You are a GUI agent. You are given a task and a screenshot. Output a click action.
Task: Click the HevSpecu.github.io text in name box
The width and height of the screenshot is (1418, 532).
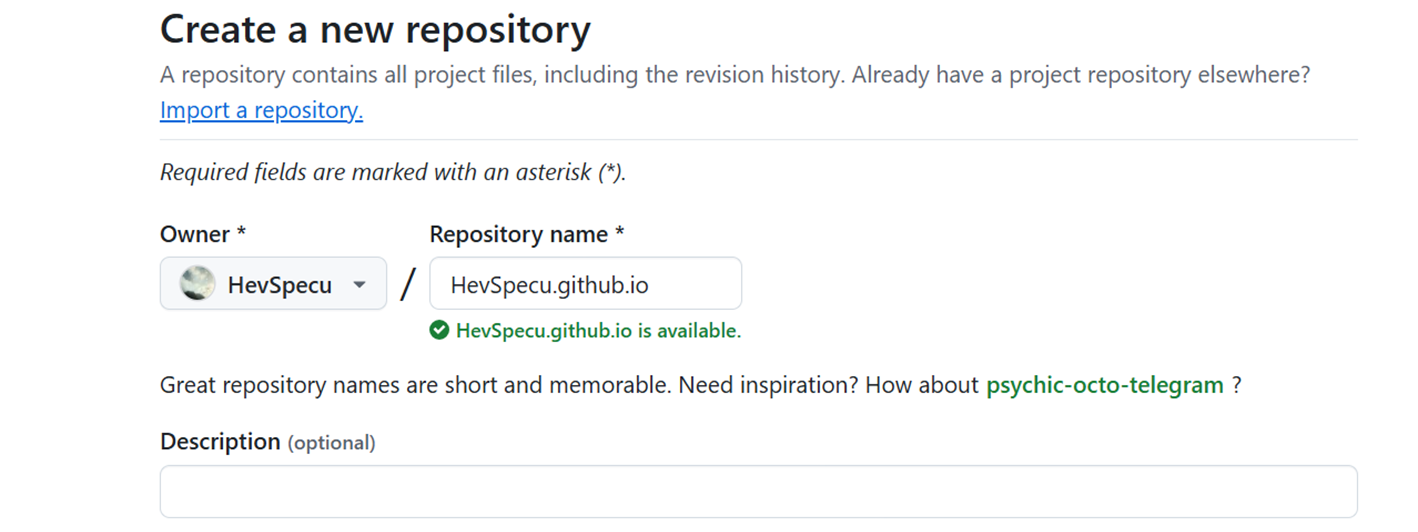[549, 285]
